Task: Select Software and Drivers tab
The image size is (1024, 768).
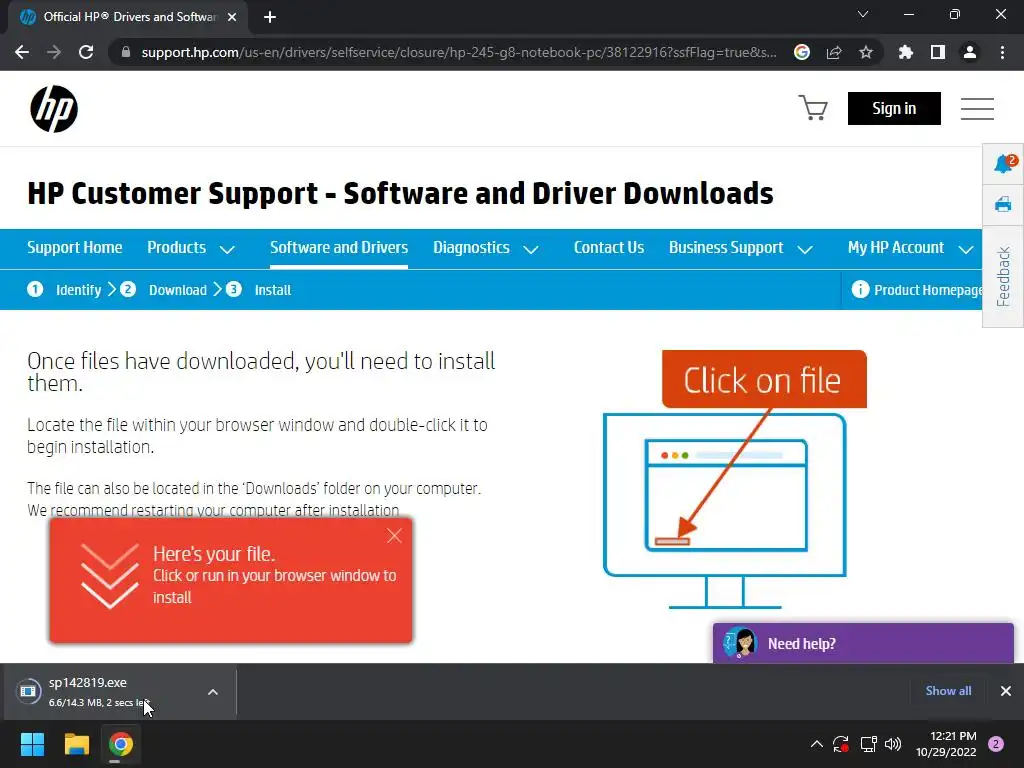Action: pos(339,248)
